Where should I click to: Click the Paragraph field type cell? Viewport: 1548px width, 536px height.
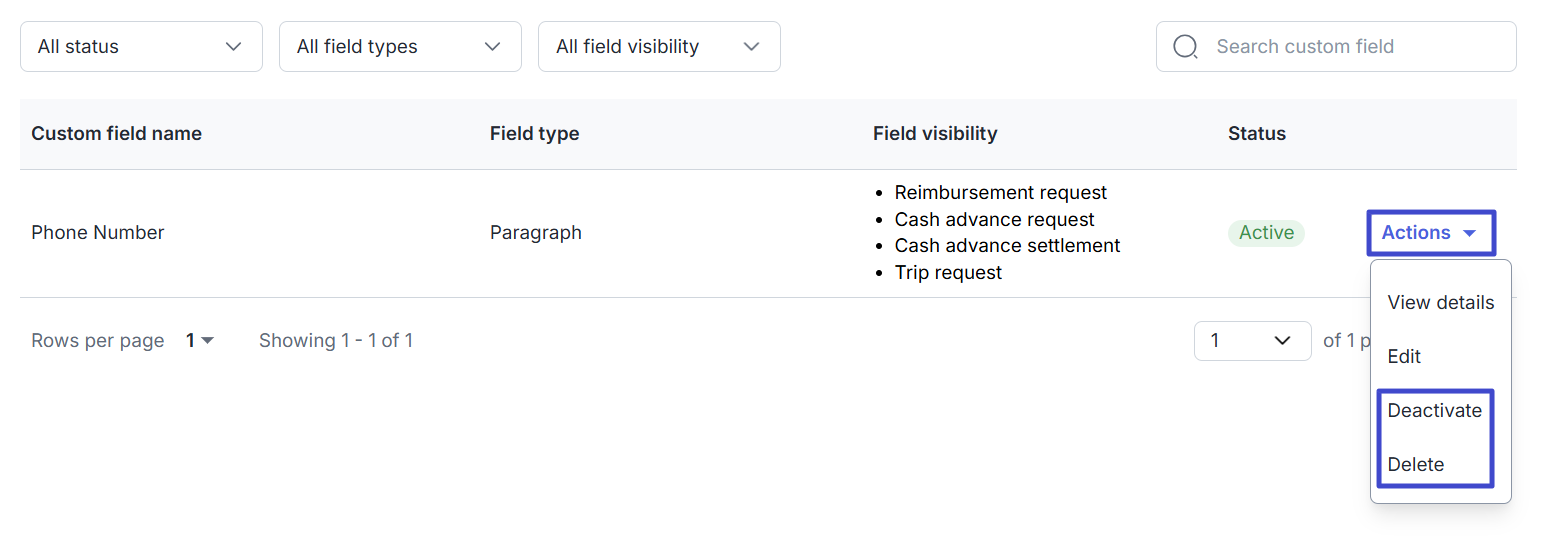pos(535,233)
